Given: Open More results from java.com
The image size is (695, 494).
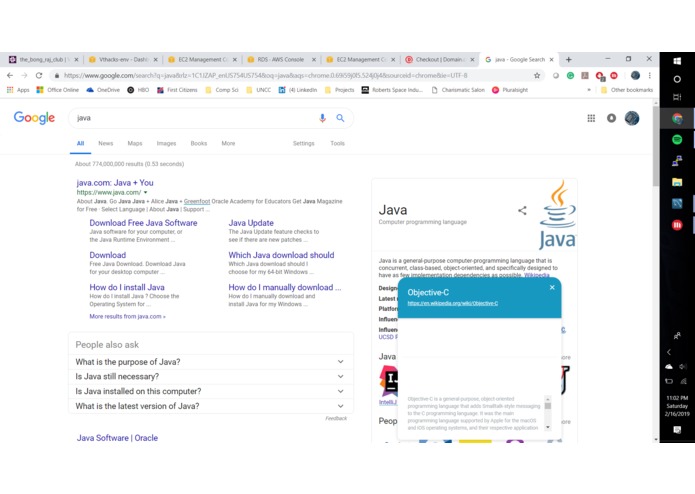Looking at the screenshot, I should [x=127, y=316].
